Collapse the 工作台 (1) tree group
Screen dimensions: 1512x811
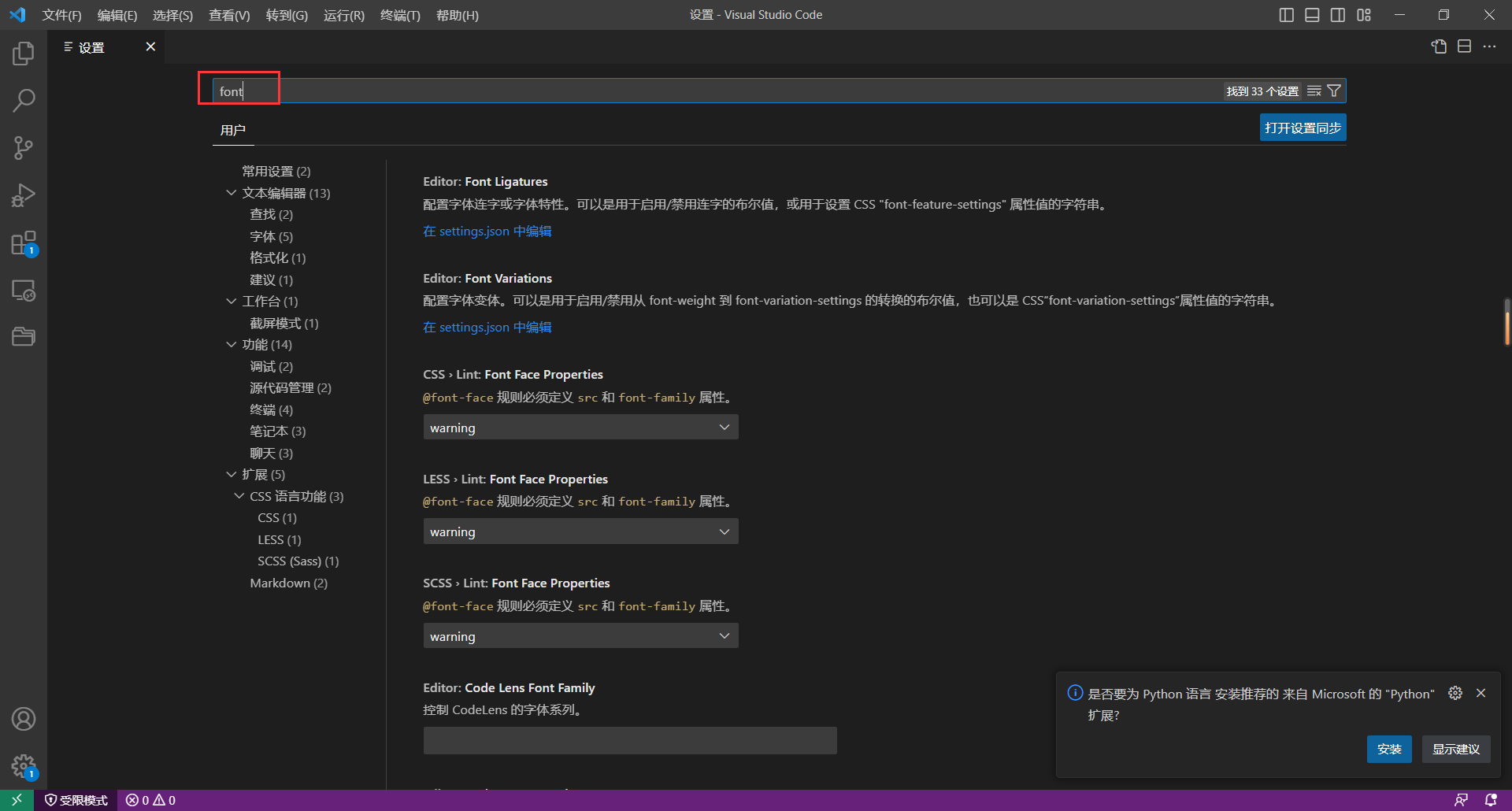231,301
